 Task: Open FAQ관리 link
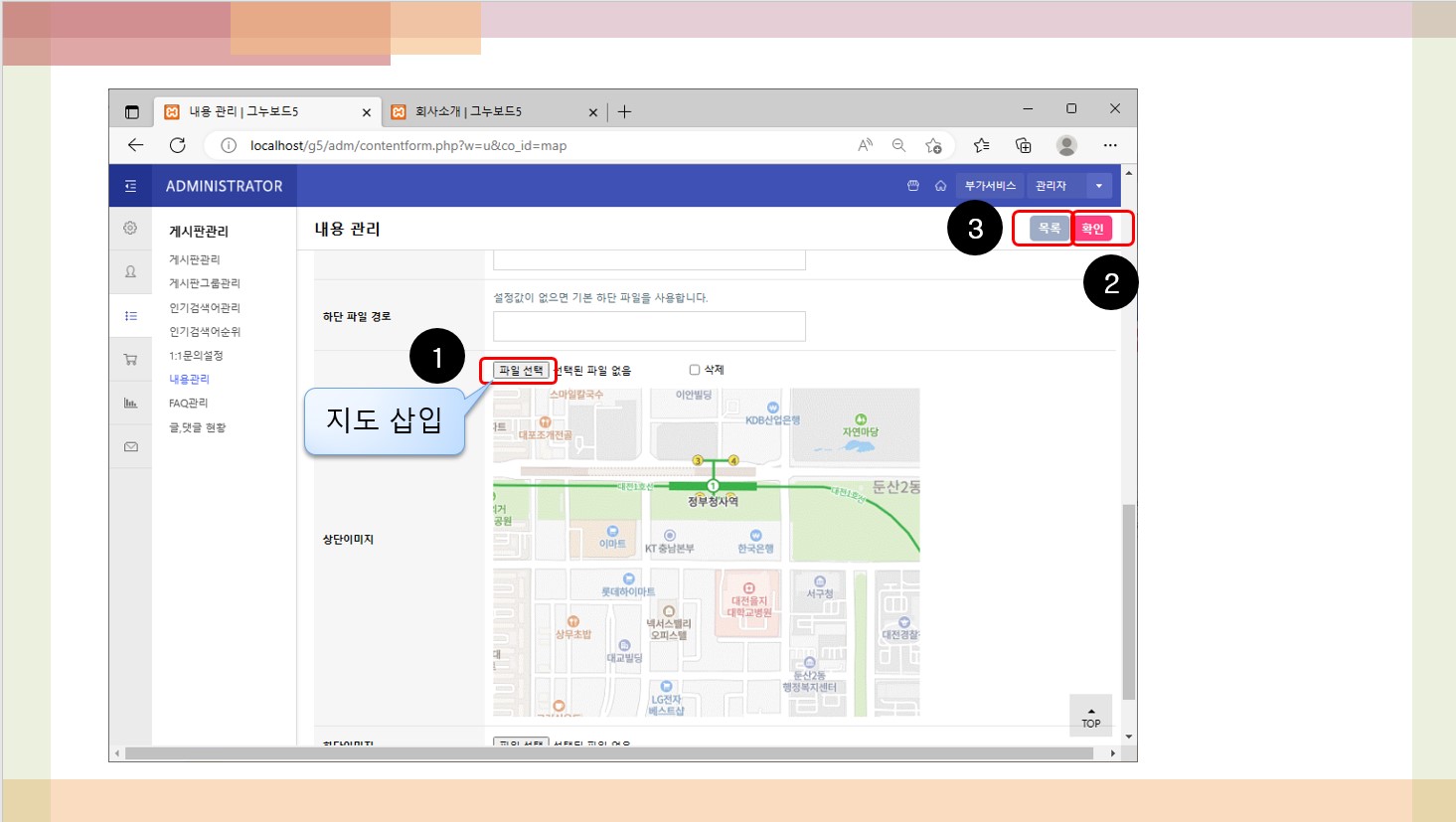(x=188, y=403)
